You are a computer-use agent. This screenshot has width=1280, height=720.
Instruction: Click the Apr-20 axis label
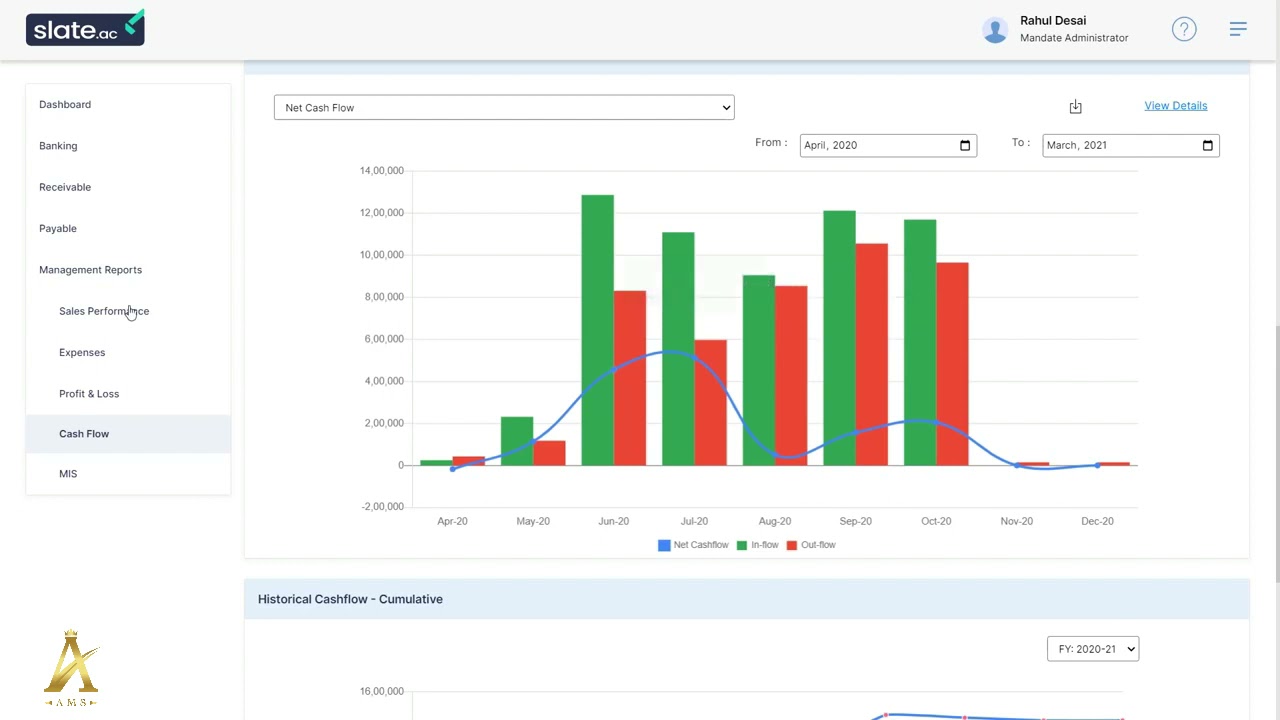(x=452, y=521)
